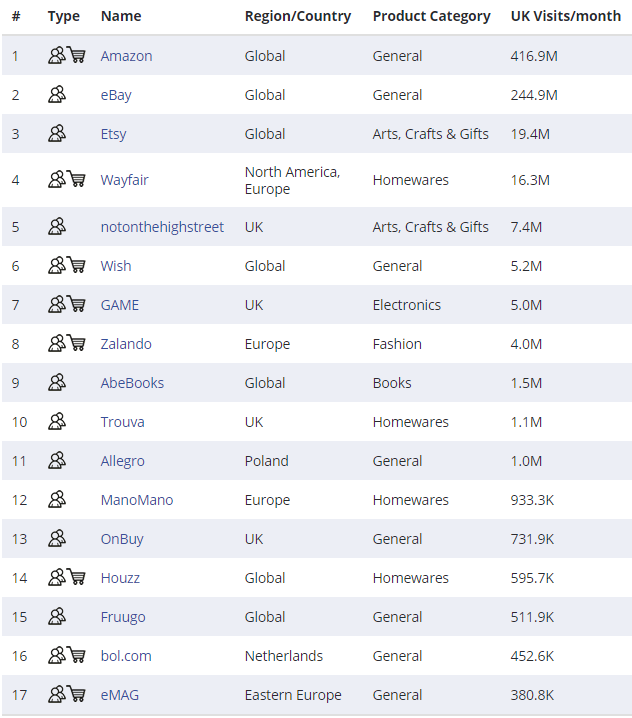The width and height of the screenshot is (632, 718).
Task: Follow the ManoMano link
Action: coord(136,500)
